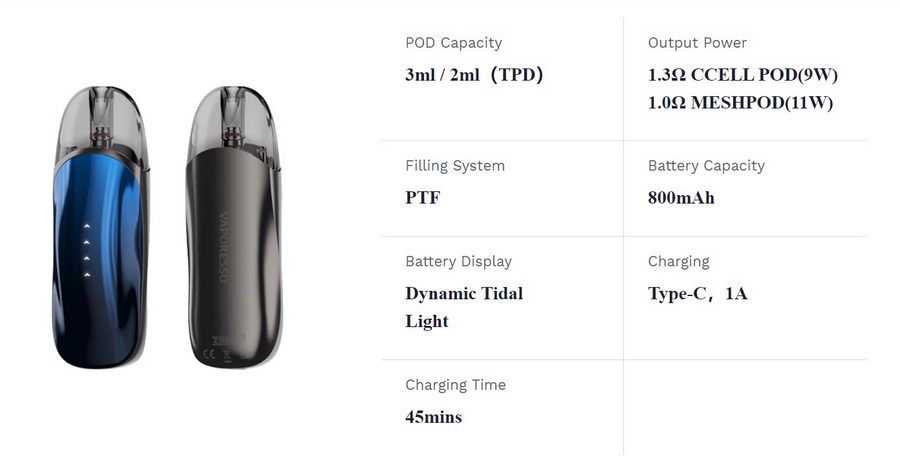Screen dimensions: 900x456
Task: Select the PTF value
Action: (422, 198)
